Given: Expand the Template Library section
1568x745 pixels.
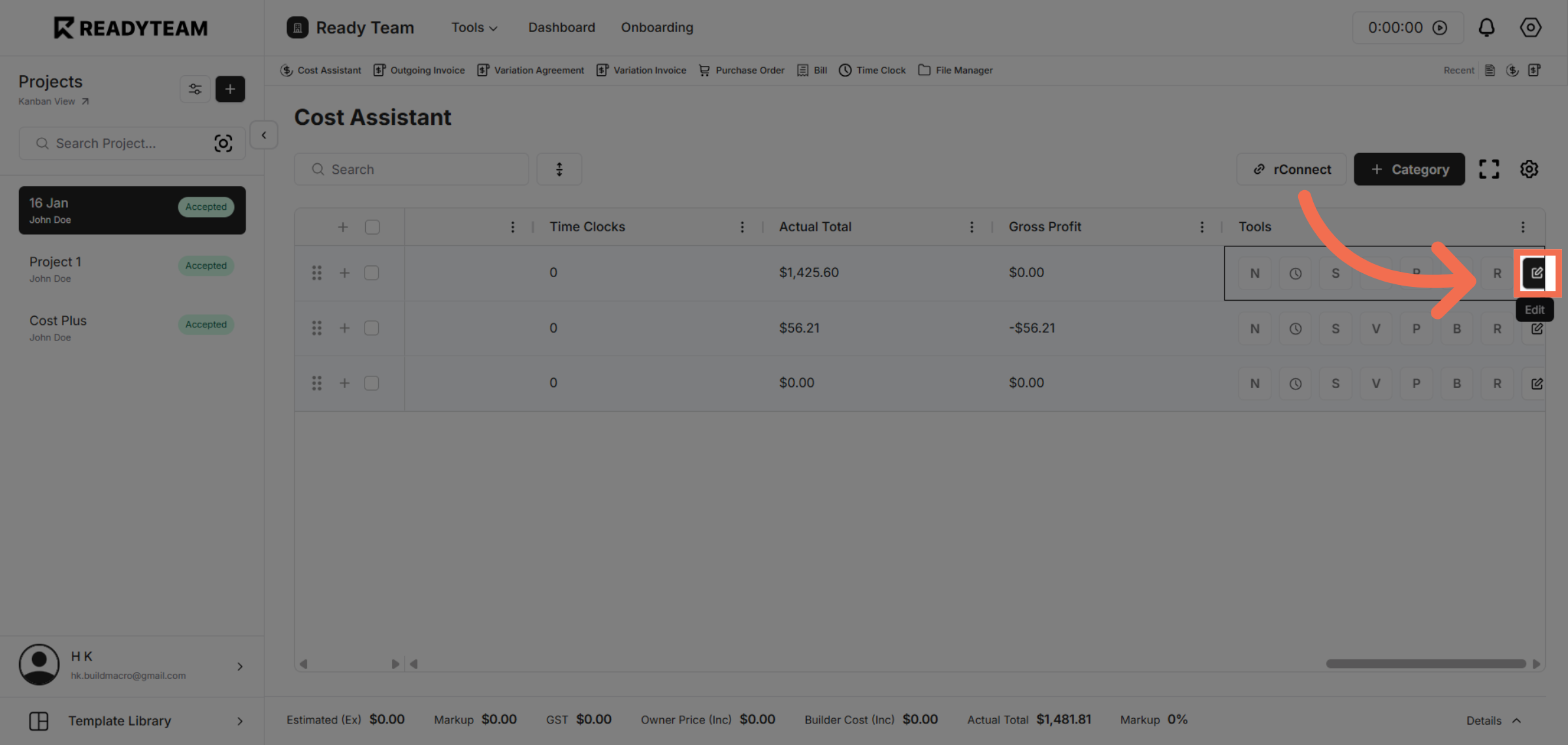Looking at the screenshot, I should click(132, 721).
